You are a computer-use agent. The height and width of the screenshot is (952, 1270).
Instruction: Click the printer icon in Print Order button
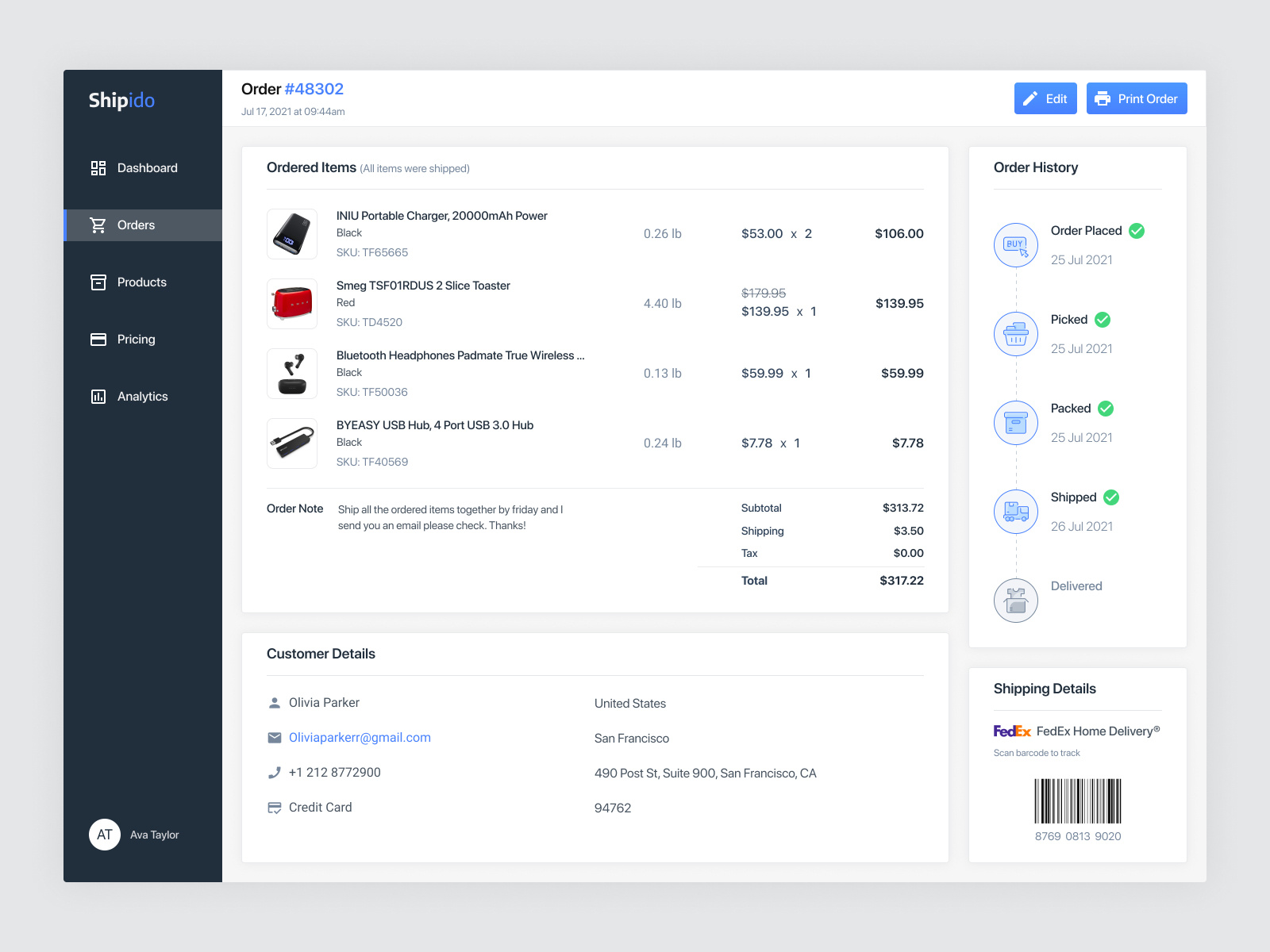pos(1103,98)
